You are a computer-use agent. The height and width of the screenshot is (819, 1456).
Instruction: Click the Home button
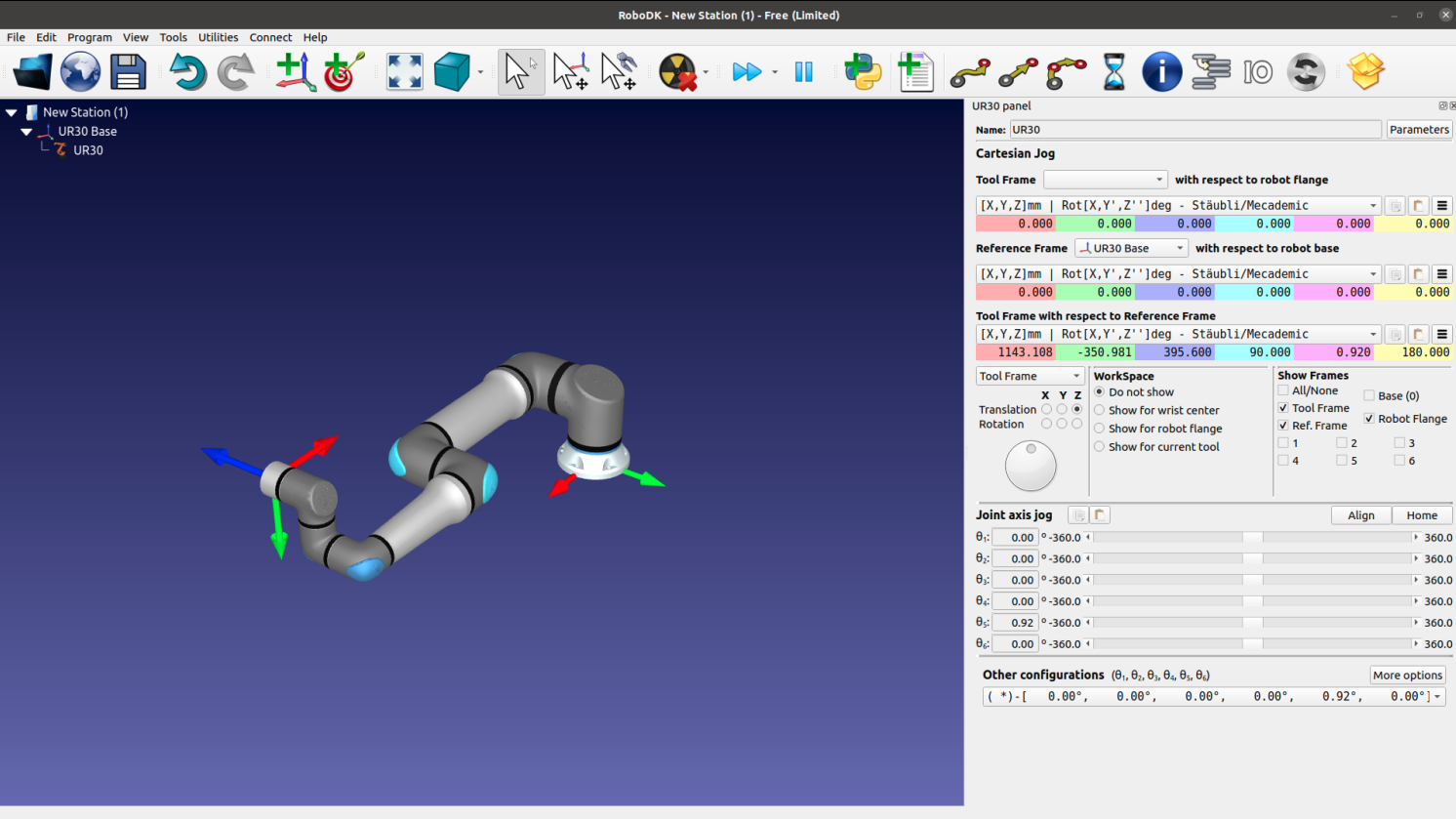click(1422, 515)
